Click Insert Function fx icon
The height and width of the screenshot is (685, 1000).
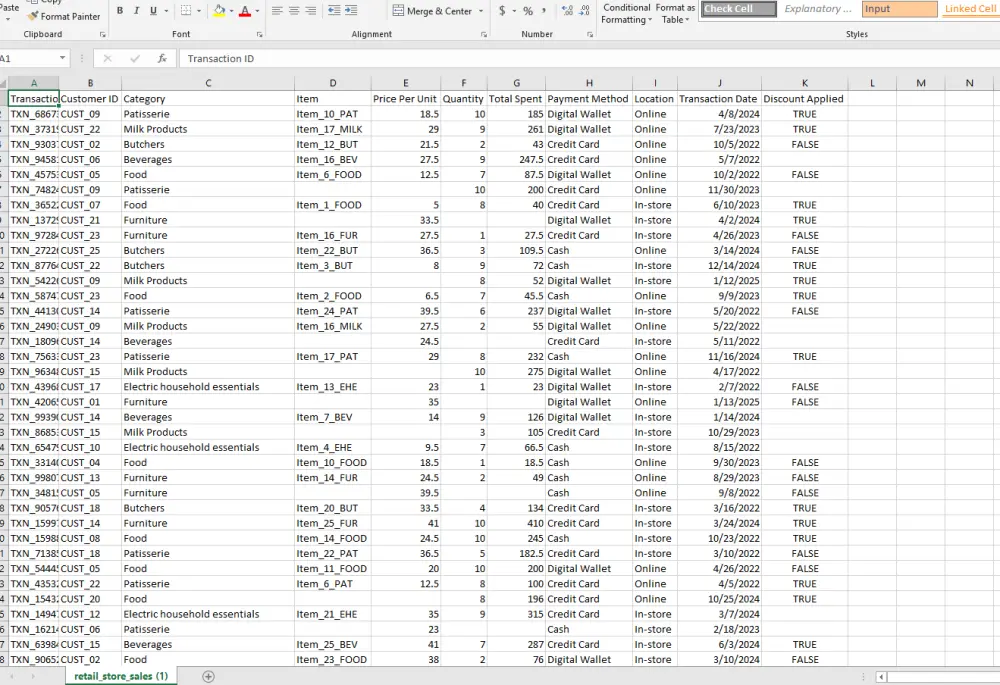[162, 58]
